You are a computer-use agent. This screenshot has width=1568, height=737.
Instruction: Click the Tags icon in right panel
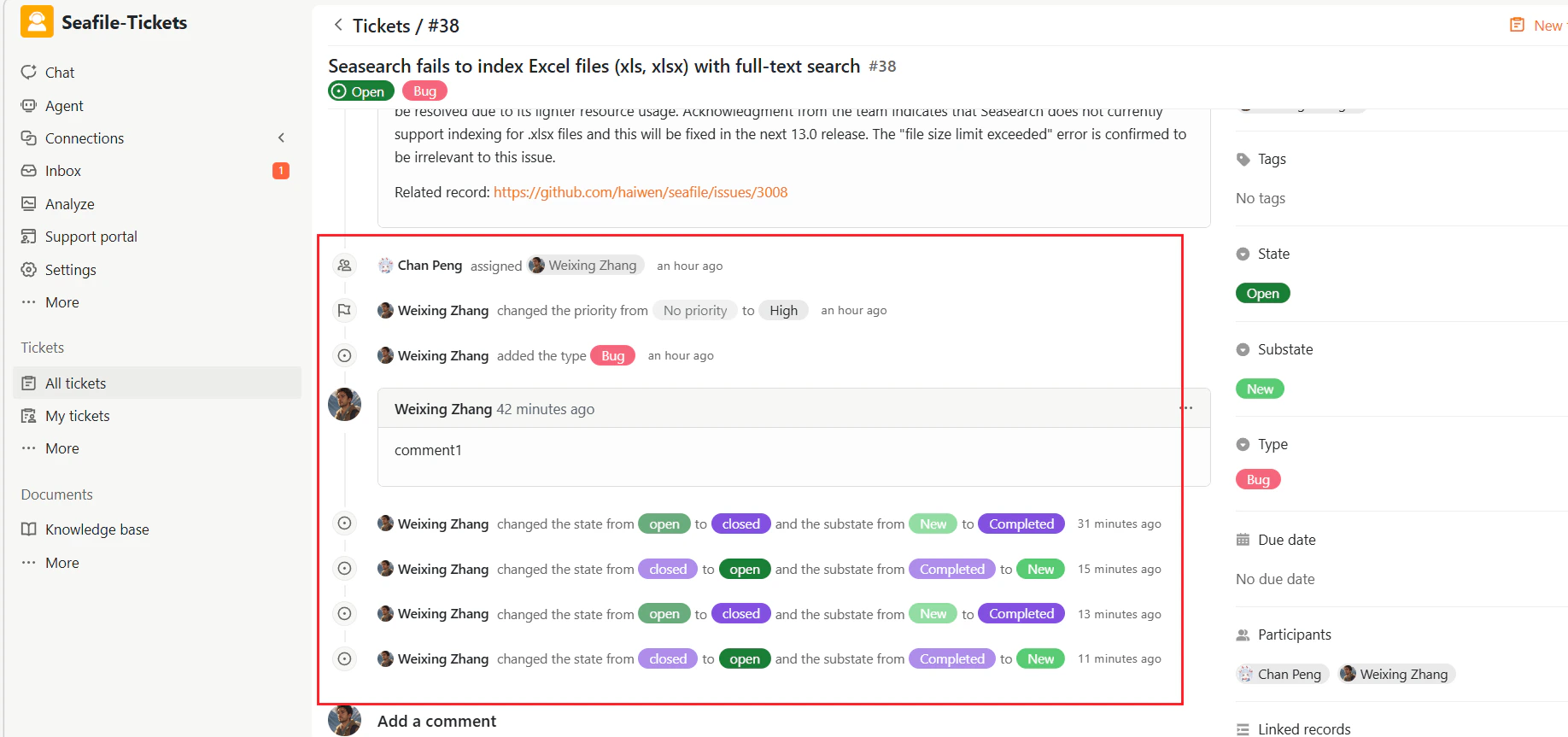pos(1243,159)
